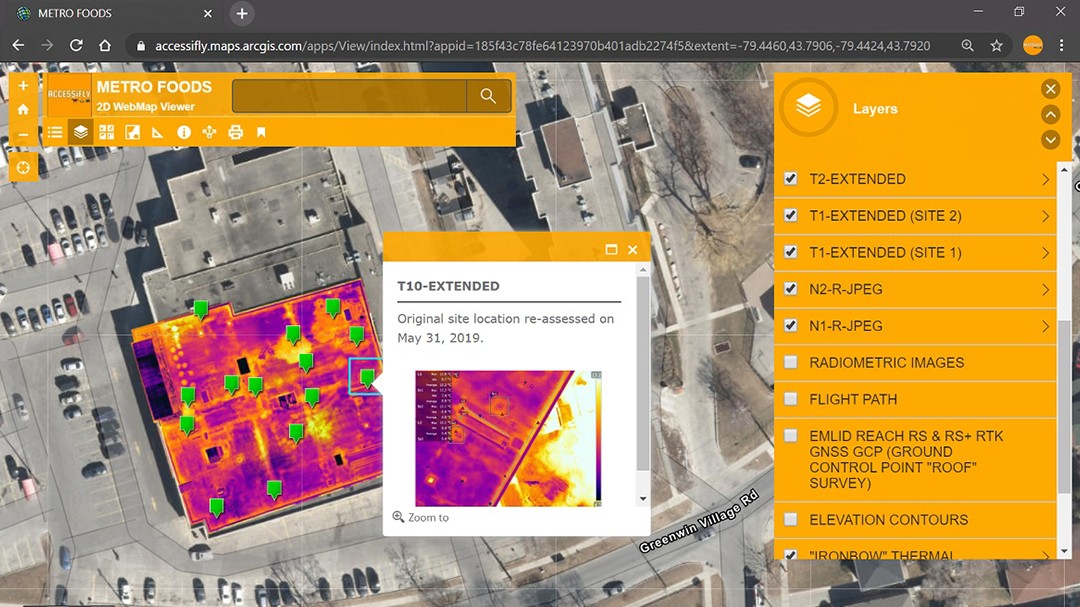Open the Bookmarks tool
The width and height of the screenshot is (1080, 607).
point(261,132)
